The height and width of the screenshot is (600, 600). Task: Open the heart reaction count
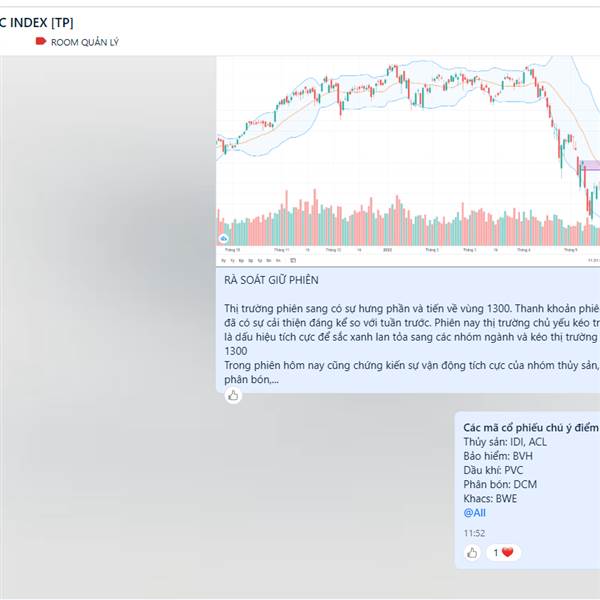503,553
